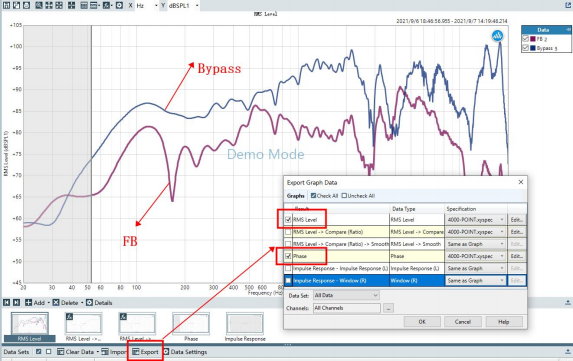Click the Check All option in the Export dialog
Screen dimensions: 573x361
pyautogui.click(x=324, y=196)
